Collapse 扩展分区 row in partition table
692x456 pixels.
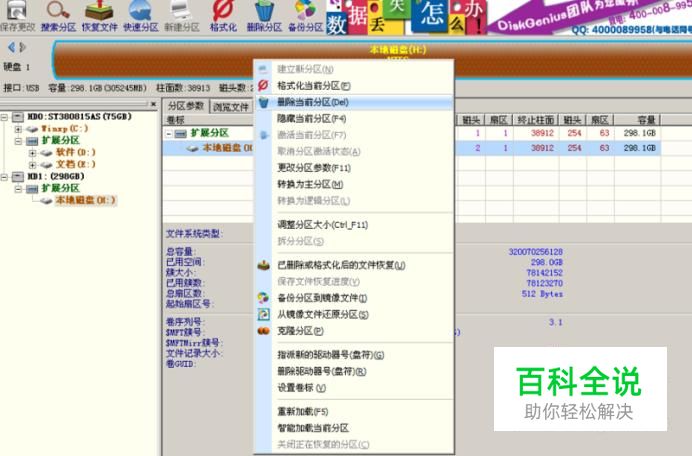(x=169, y=133)
